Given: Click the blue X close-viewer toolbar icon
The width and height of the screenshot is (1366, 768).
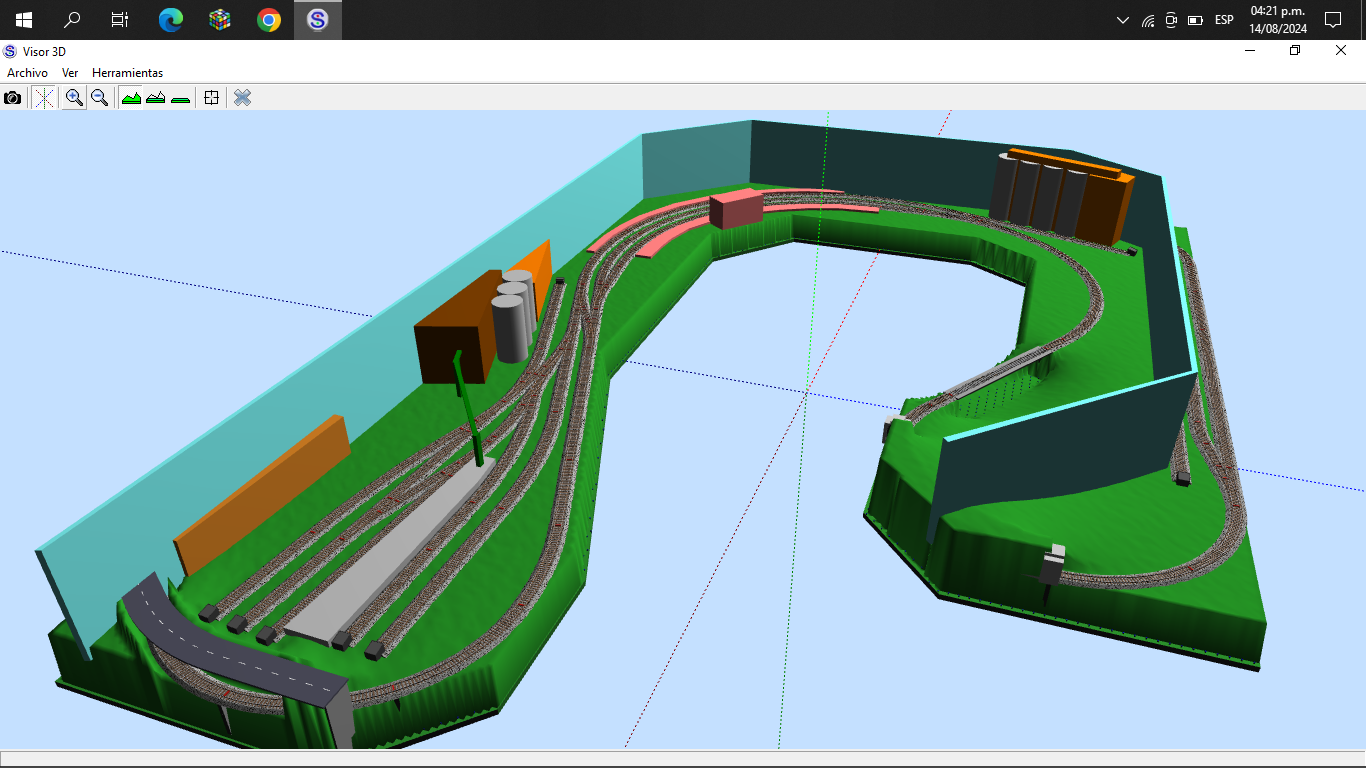Looking at the screenshot, I should tap(242, 97).
